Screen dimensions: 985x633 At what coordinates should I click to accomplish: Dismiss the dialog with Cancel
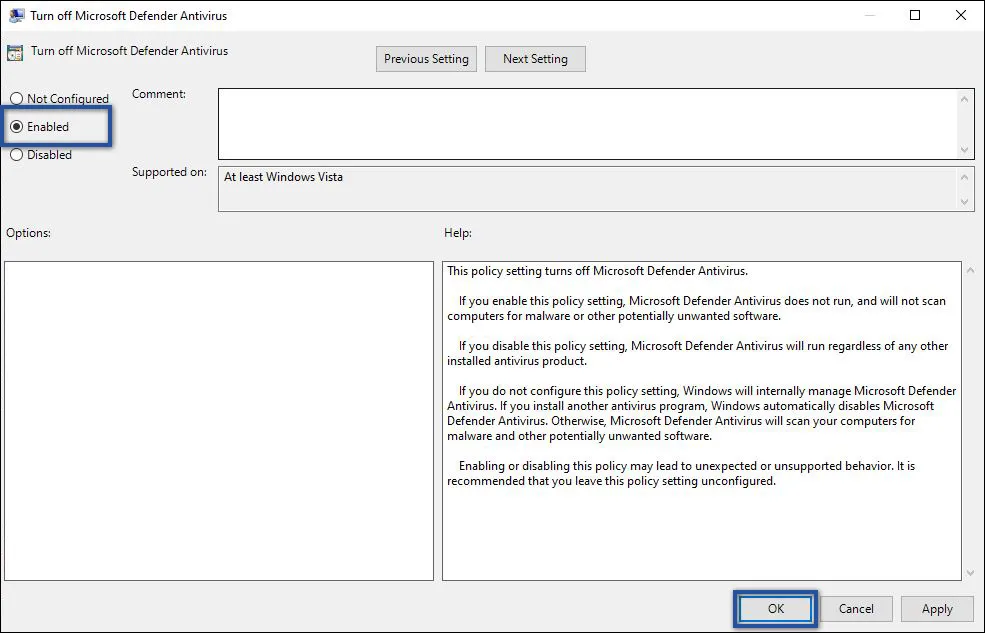856,608
